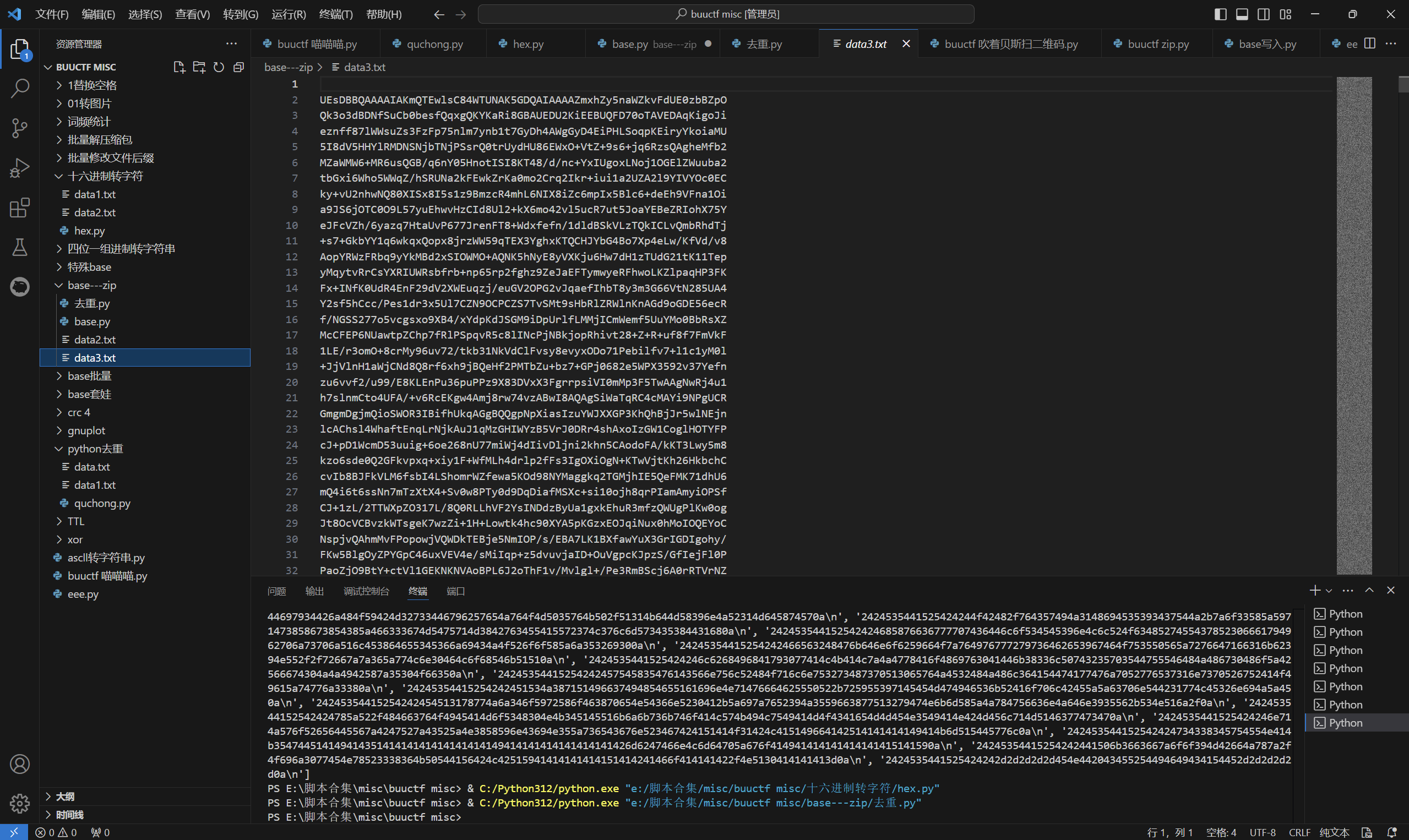Refresh the explorer file tree
Screen dimensions: 1409x840
(x=219, y=67)
